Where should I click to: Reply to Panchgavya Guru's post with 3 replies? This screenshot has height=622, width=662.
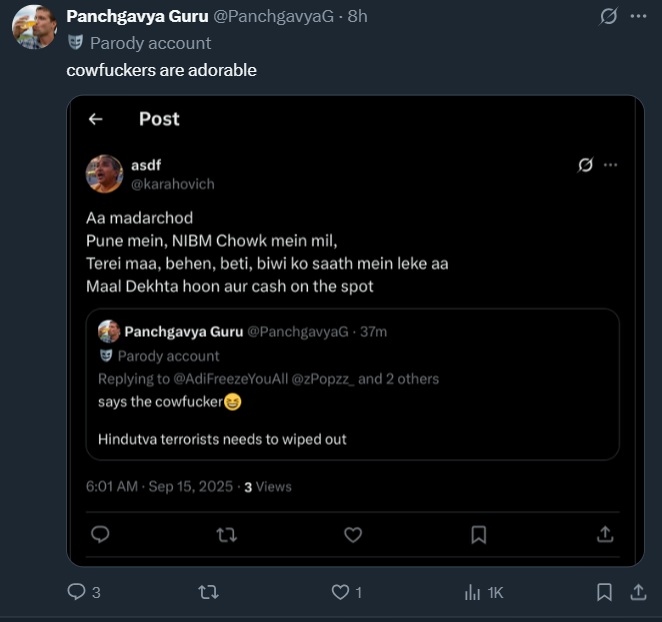(x=77, y=593)
